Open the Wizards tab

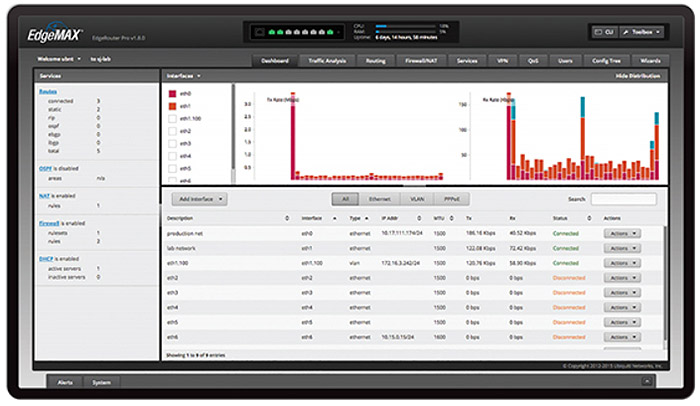650,61
